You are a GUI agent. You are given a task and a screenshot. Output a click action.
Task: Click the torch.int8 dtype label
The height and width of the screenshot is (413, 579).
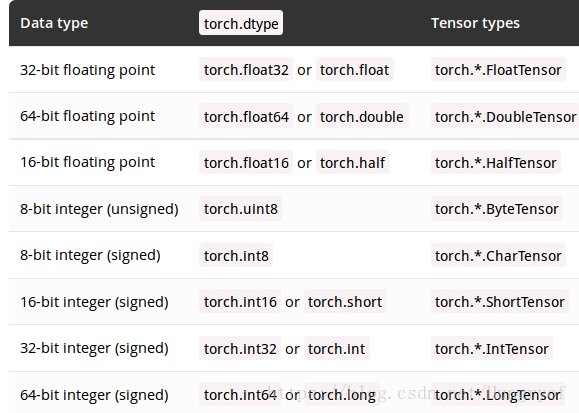(x=236, y=255)
